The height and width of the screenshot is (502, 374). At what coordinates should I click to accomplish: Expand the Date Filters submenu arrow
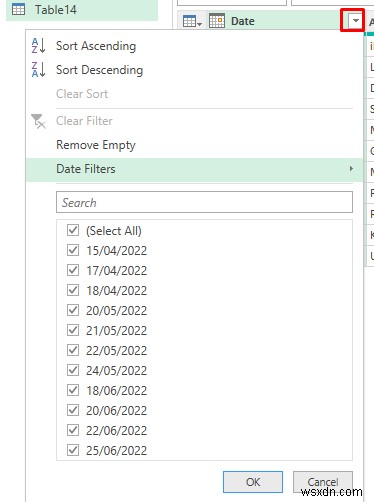[351, 169]
